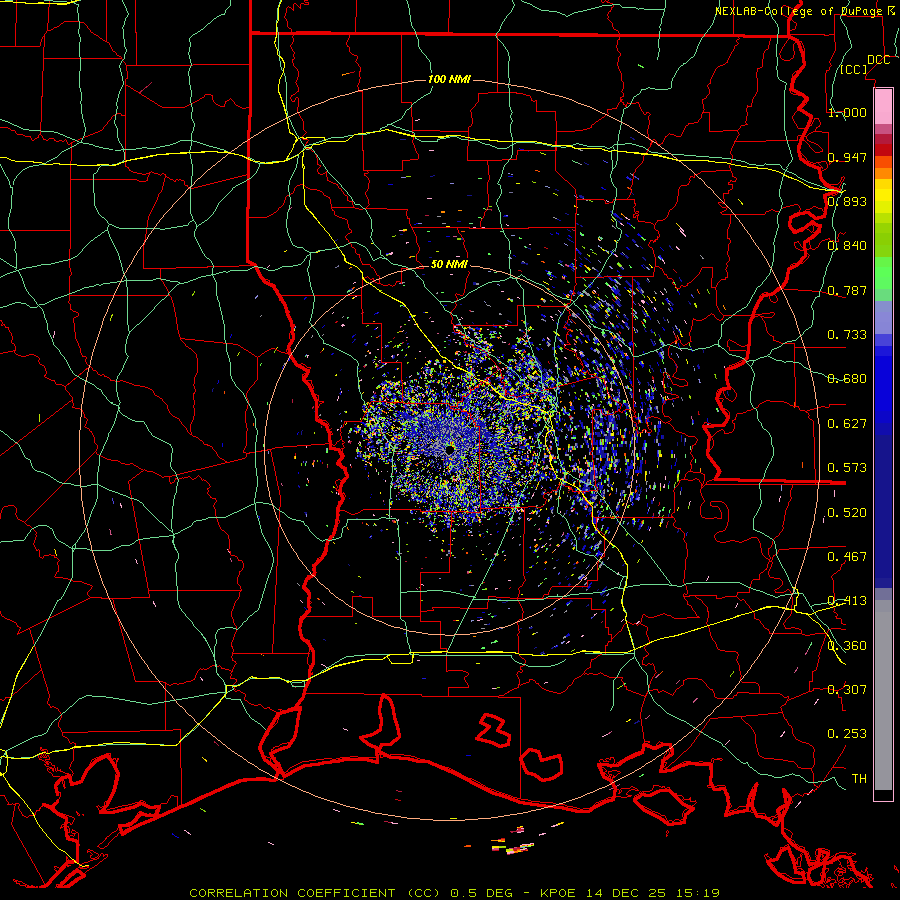Click the KPOE 14 DEC 25 15:19 timestamp
900x900 pixels.
(x=630, y=893)
